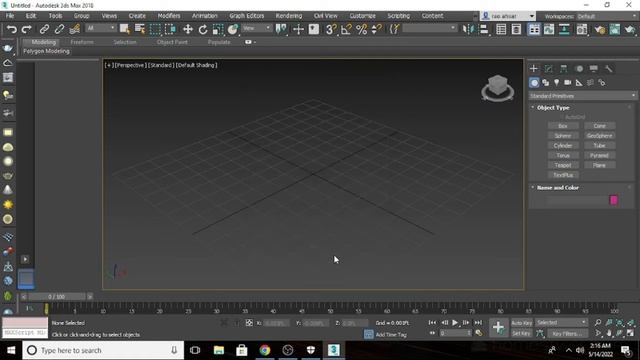
Task: Open the Curve Editor
Action: (x=549, y=29)
